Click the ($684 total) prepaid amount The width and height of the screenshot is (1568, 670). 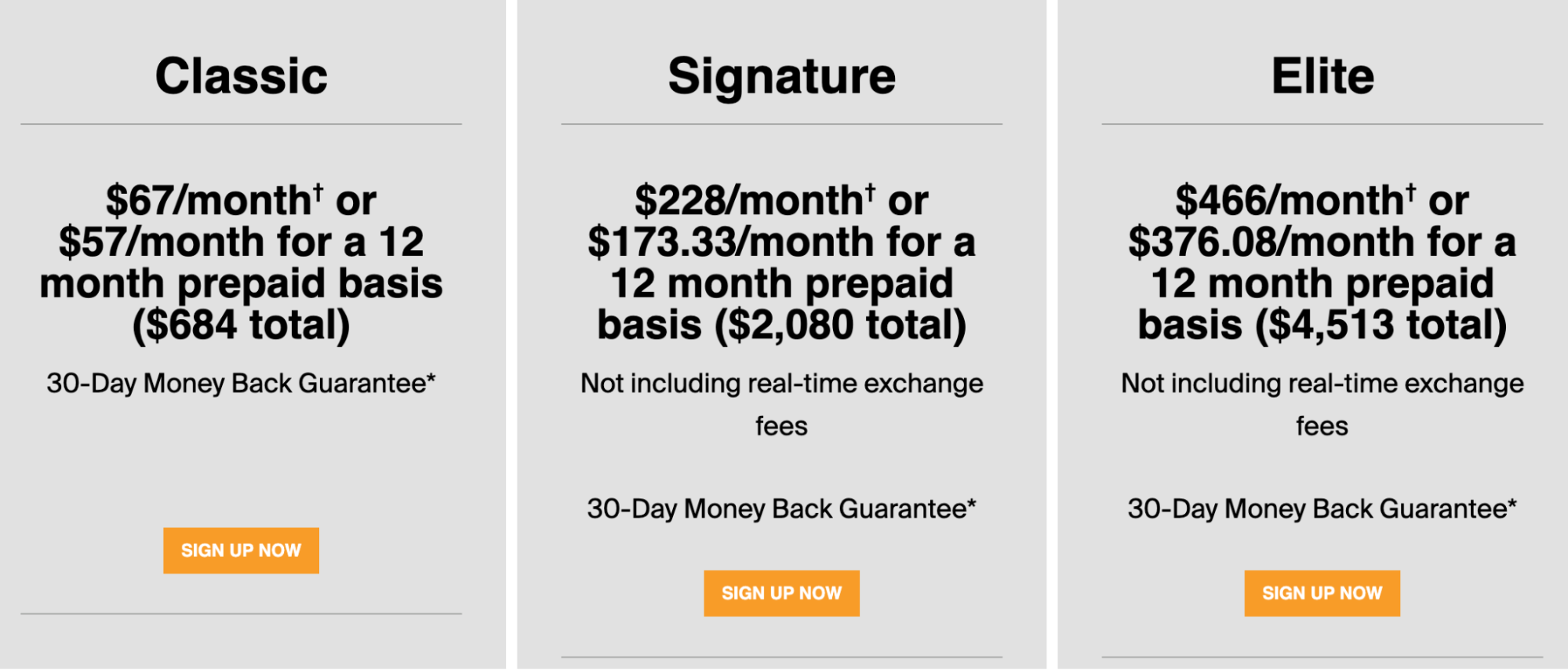[241, 326]
